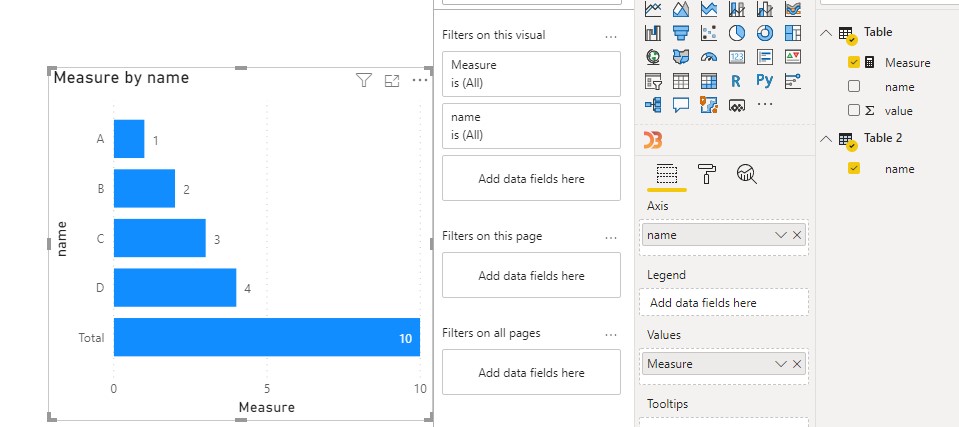Open more visuals ellipsis in Visualizations
The height and width of the screenshot is (427, 959).
click(x=765, y=105)
